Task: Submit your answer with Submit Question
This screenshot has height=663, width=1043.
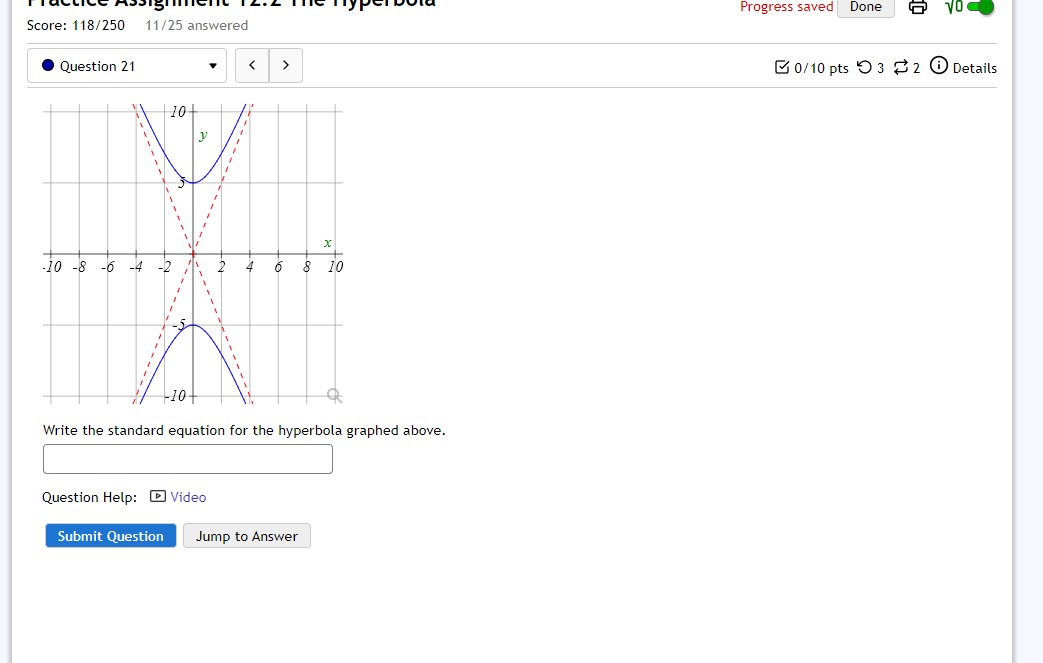Action: point(110,535)
